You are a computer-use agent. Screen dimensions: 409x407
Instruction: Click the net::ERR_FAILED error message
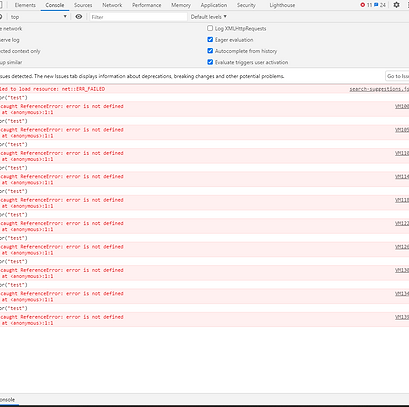(x=52, y=89)
